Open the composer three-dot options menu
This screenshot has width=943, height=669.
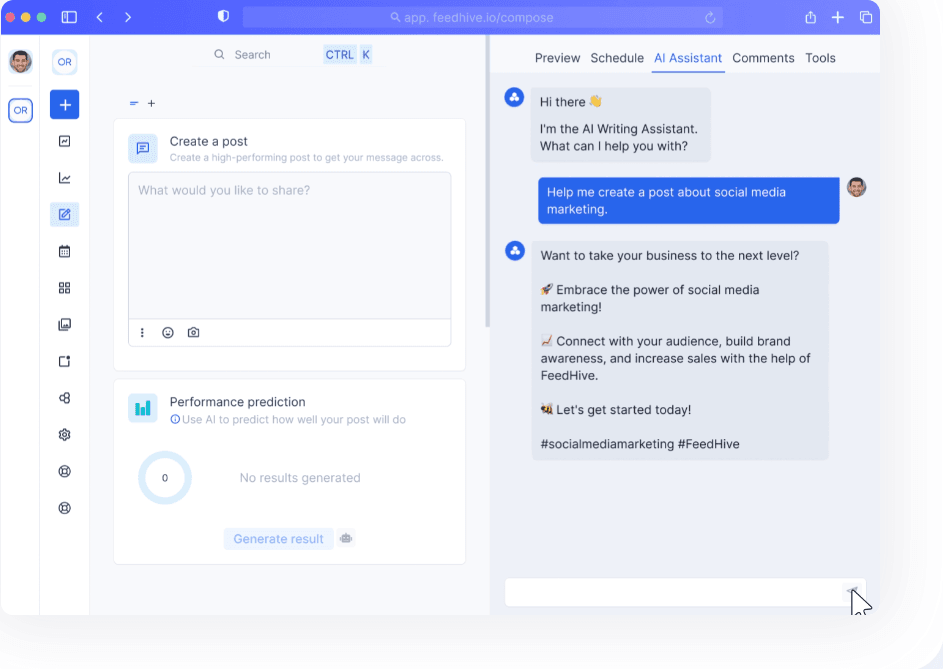click(142, 332)
